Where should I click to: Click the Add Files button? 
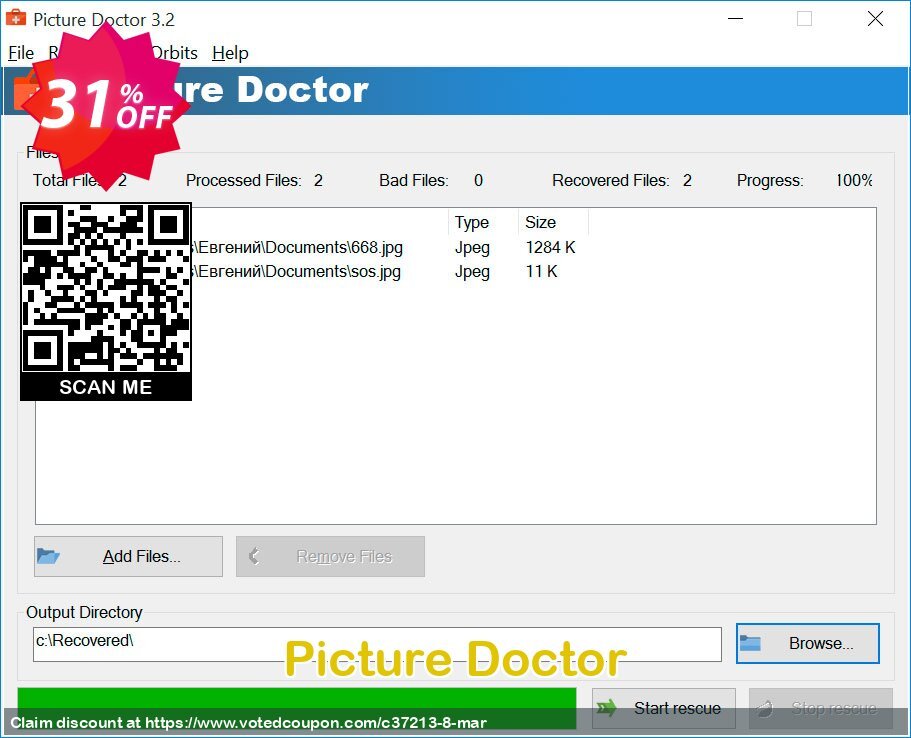[x=128, y=556]
